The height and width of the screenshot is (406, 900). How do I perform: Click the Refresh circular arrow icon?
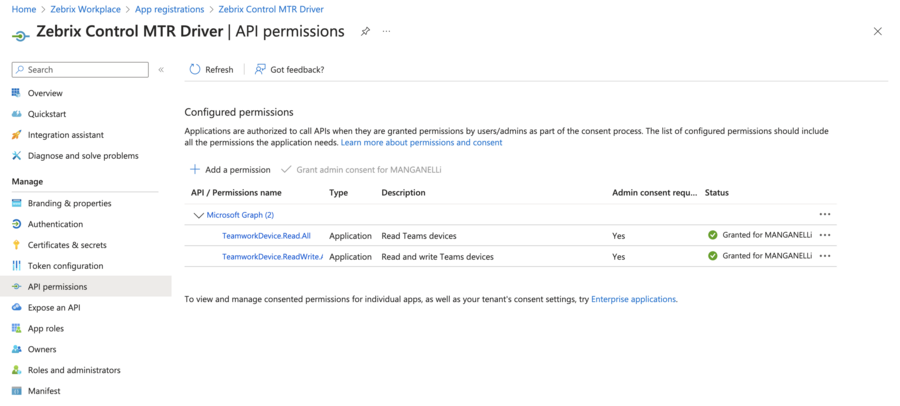(195, 69)
